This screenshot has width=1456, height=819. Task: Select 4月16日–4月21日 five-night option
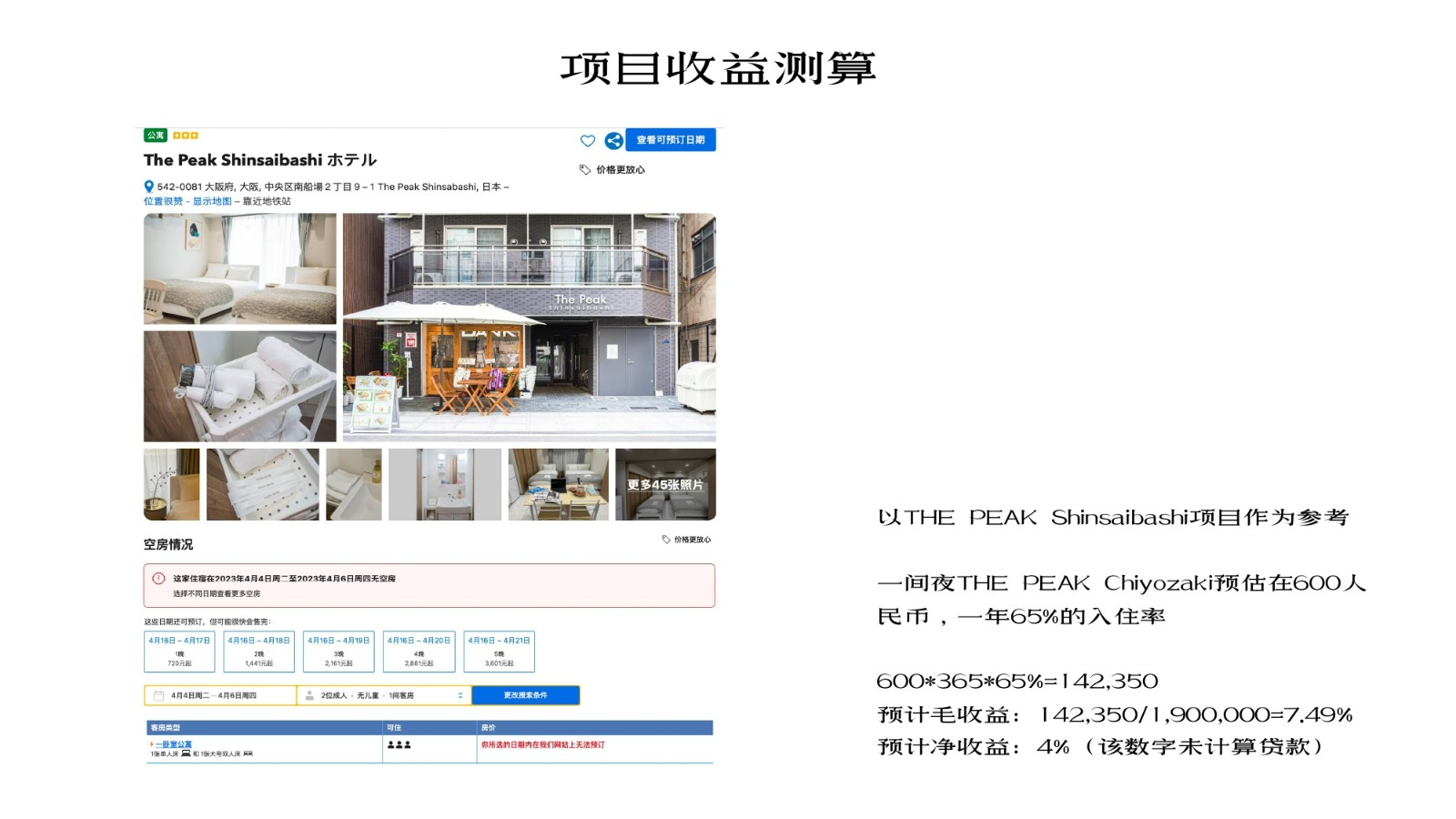(499, 652)
